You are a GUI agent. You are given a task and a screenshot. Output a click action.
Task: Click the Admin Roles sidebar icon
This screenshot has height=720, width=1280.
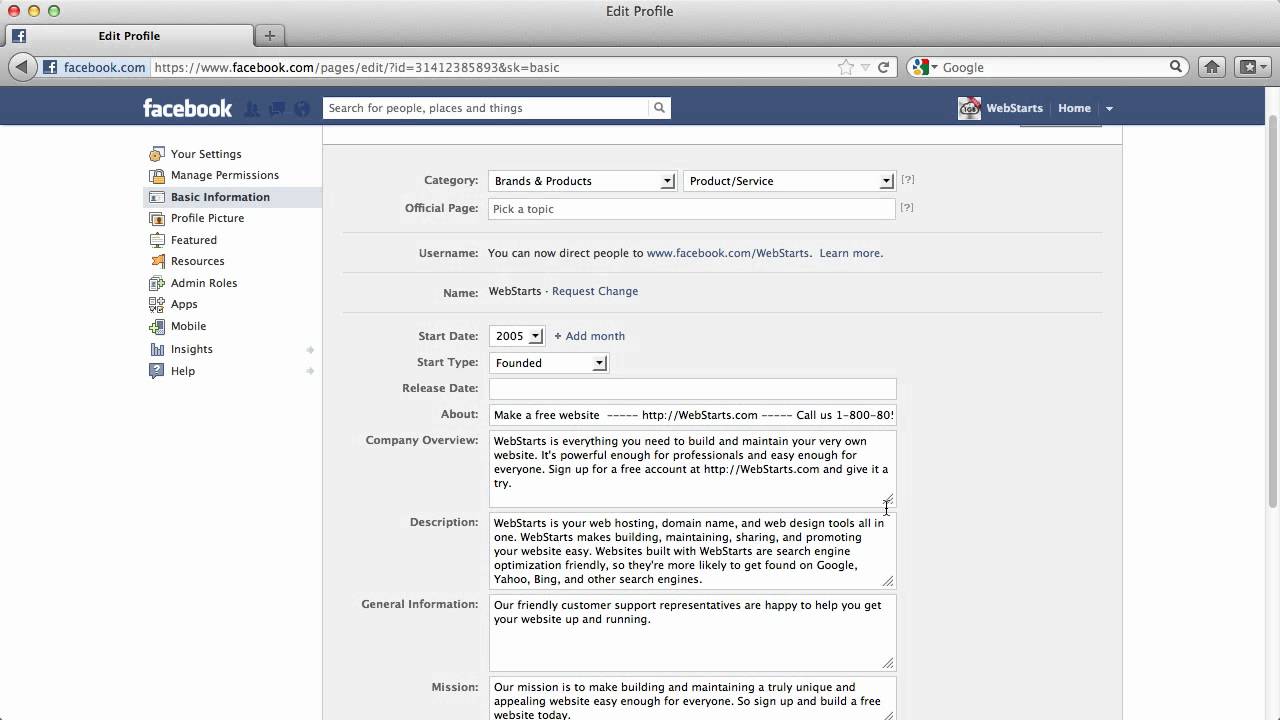[157, 283]
